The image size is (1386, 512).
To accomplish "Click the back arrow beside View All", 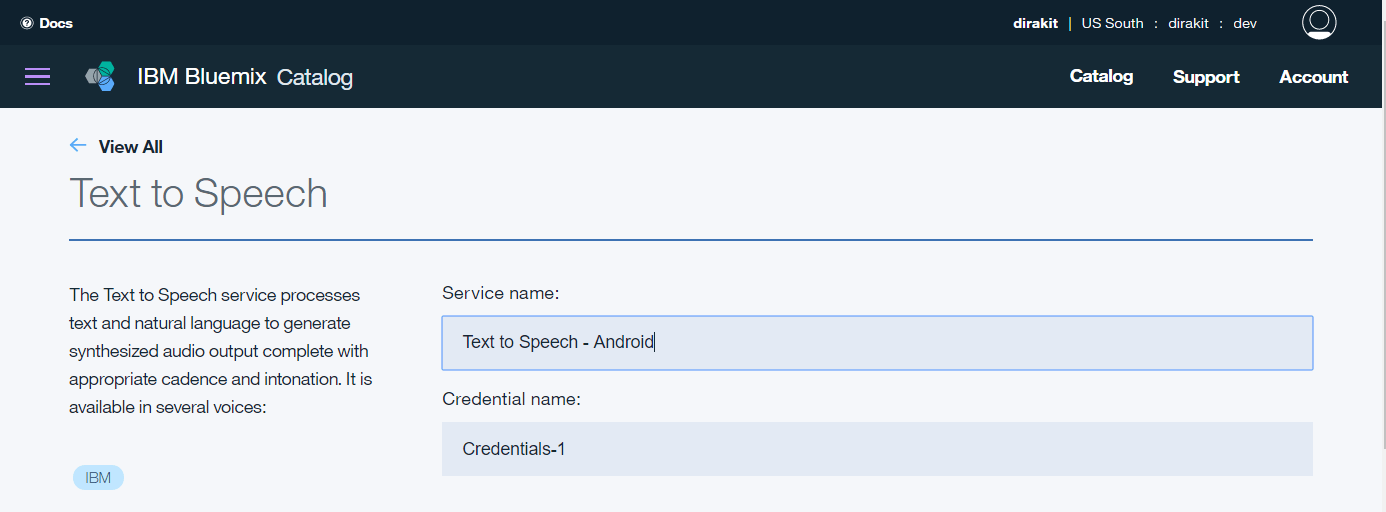I will tap(78, 146).
